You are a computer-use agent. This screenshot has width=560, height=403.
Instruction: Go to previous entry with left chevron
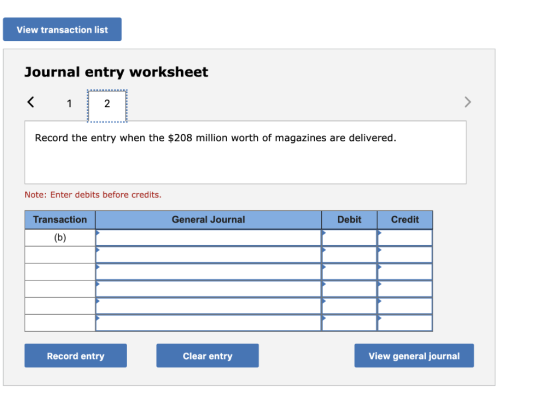pos(31,102)
